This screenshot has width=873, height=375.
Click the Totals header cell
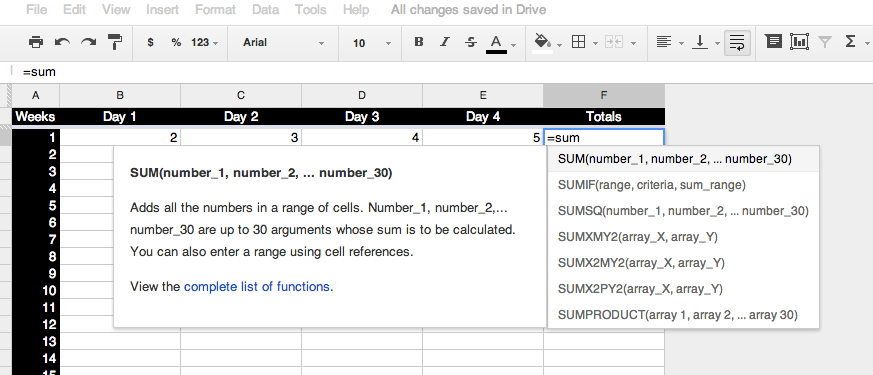pos(604,117)
